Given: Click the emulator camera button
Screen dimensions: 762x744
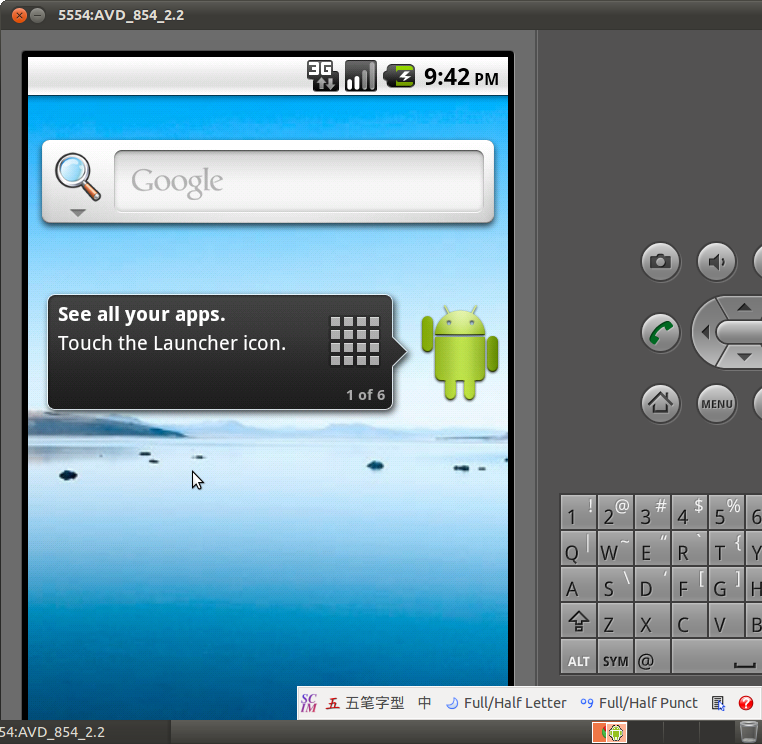Looking at the screenshot, I should tap(660, 261).
